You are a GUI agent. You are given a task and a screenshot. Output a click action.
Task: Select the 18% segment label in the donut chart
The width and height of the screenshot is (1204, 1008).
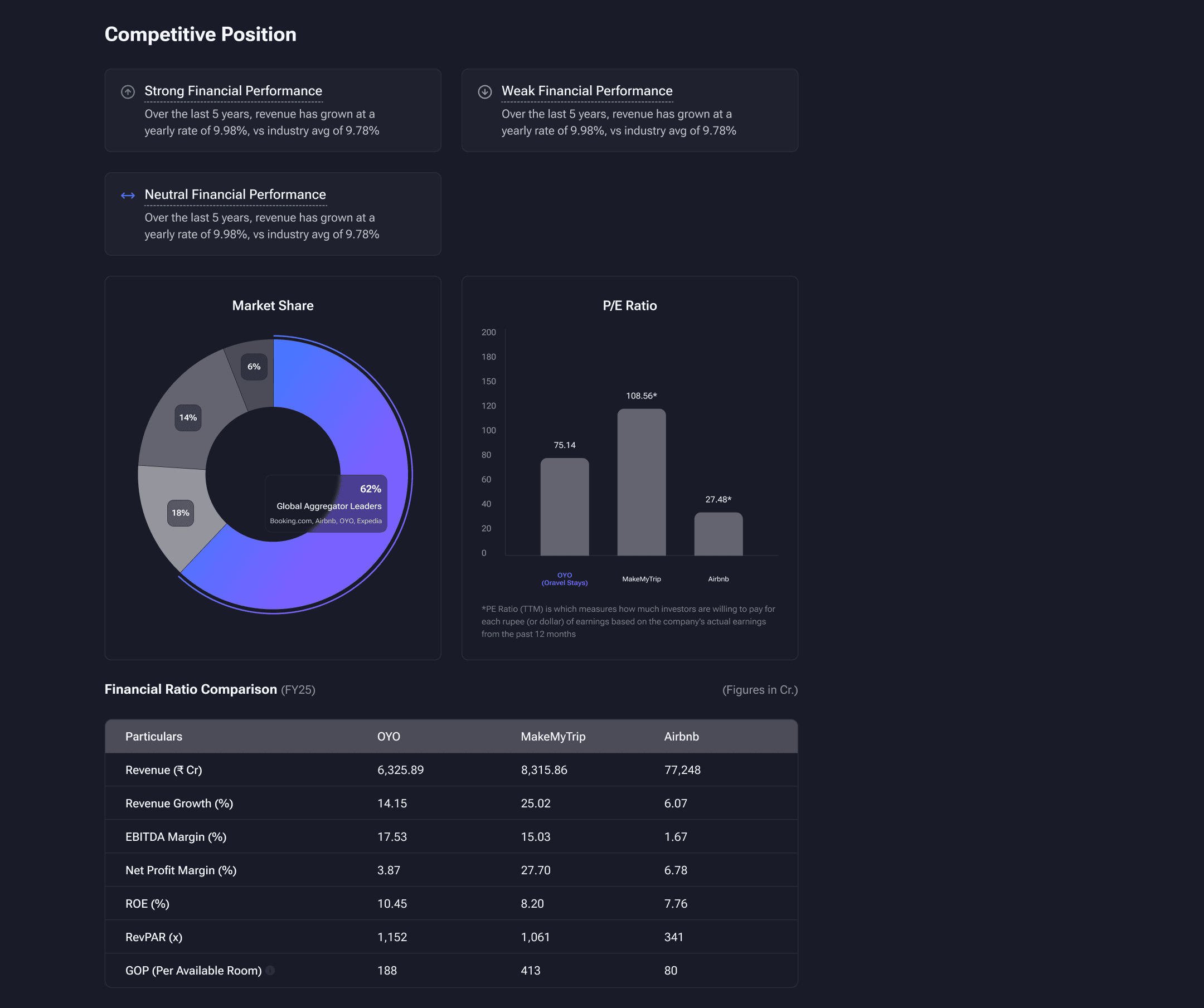click(x=181, y=513)
